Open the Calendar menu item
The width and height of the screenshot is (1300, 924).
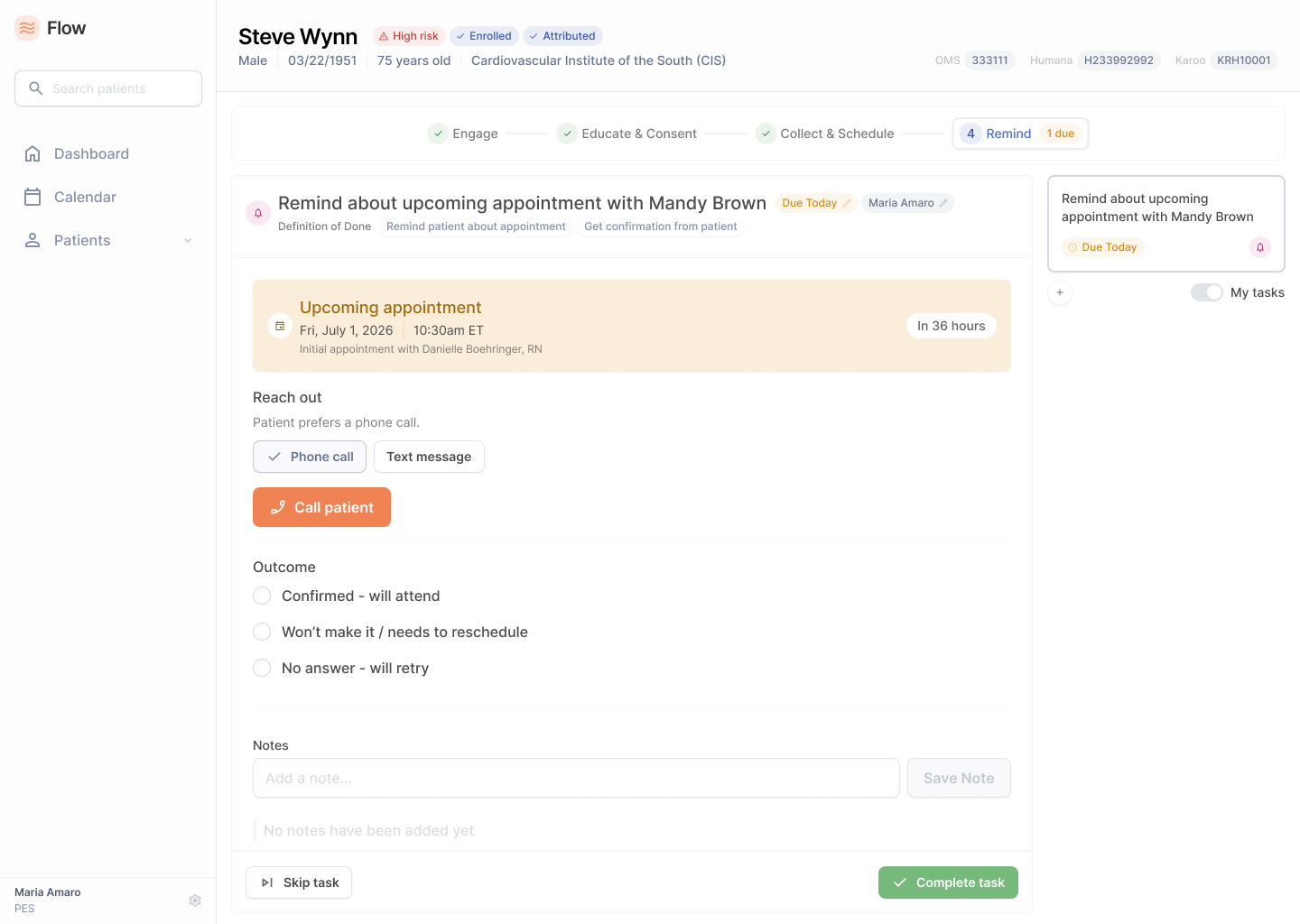point(108,197)
